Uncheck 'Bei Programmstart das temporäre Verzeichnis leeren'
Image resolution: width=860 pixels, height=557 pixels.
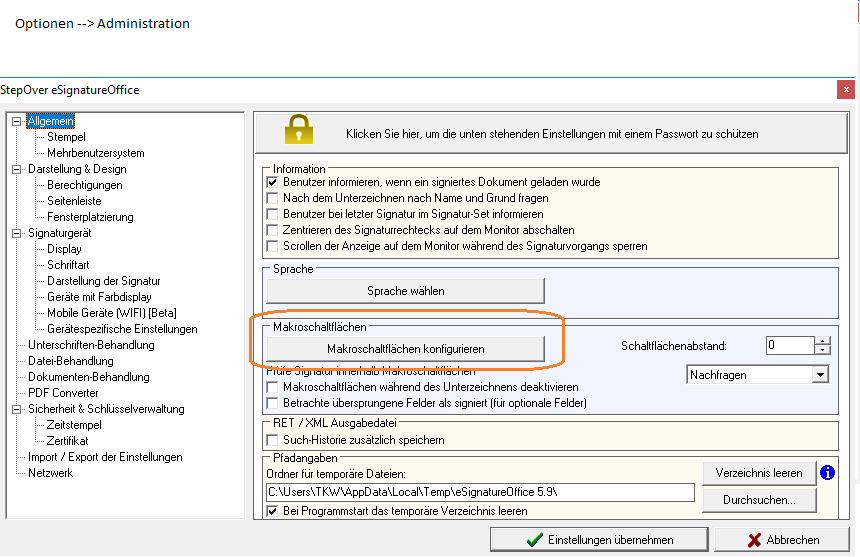pyautogui.click(x=272, y=511)
